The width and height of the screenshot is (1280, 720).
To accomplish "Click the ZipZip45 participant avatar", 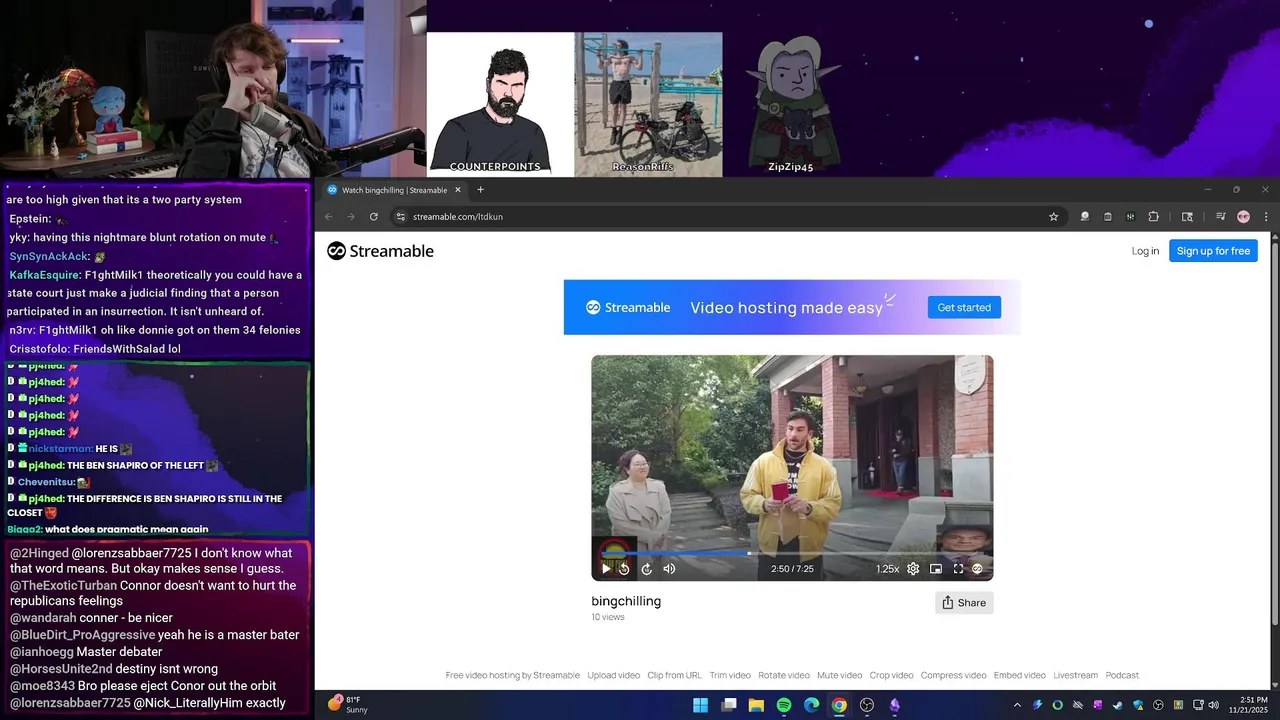I will (791, 104).
